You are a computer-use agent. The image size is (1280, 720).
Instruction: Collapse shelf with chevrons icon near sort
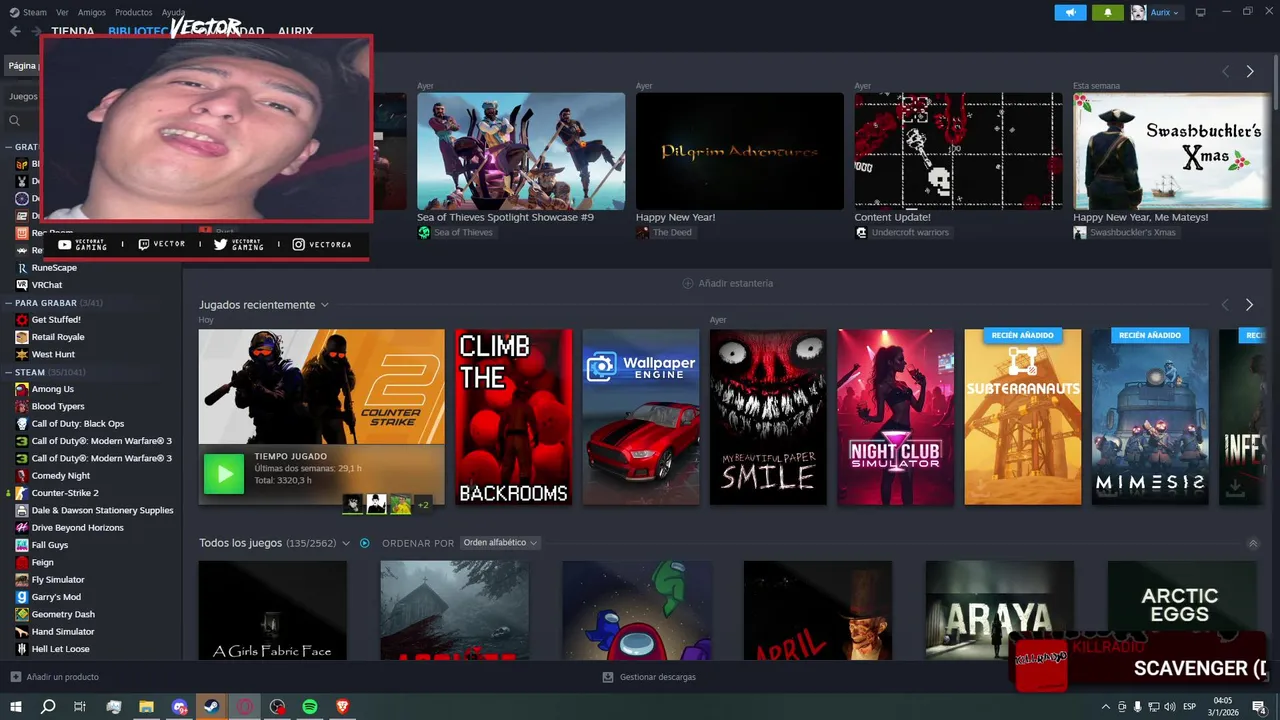(1253, 543)
